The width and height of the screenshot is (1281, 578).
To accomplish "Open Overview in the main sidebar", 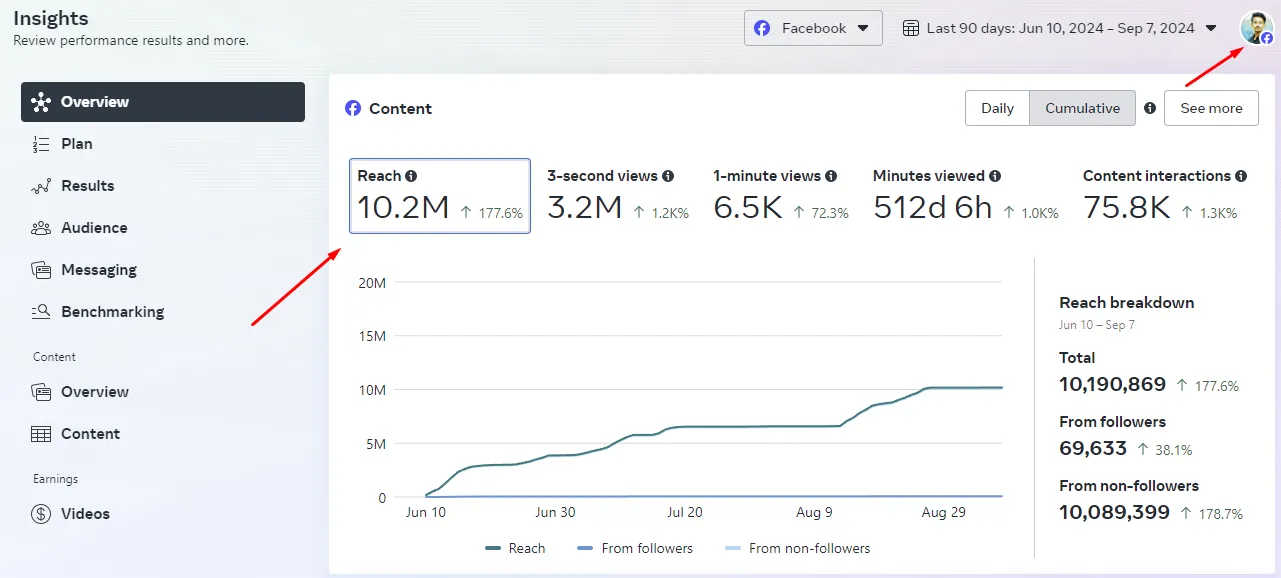I will (x=163, y=102).
